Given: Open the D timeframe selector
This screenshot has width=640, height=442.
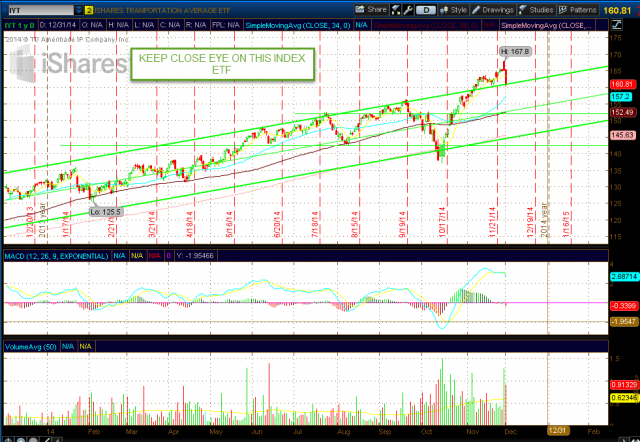Looking at the screenshot, I should (x=426, y=10).
